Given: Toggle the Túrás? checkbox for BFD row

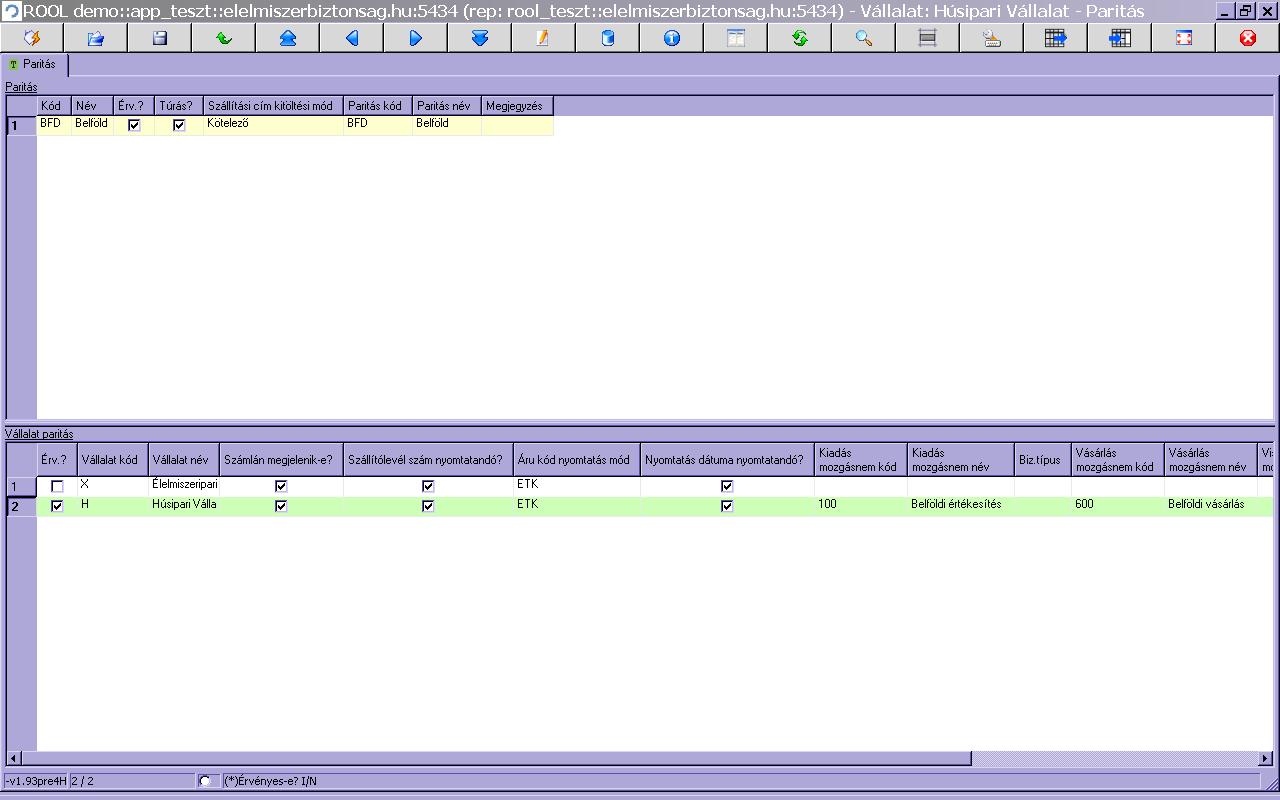Looking at the screenshot, I should click(x=179, y=125).
